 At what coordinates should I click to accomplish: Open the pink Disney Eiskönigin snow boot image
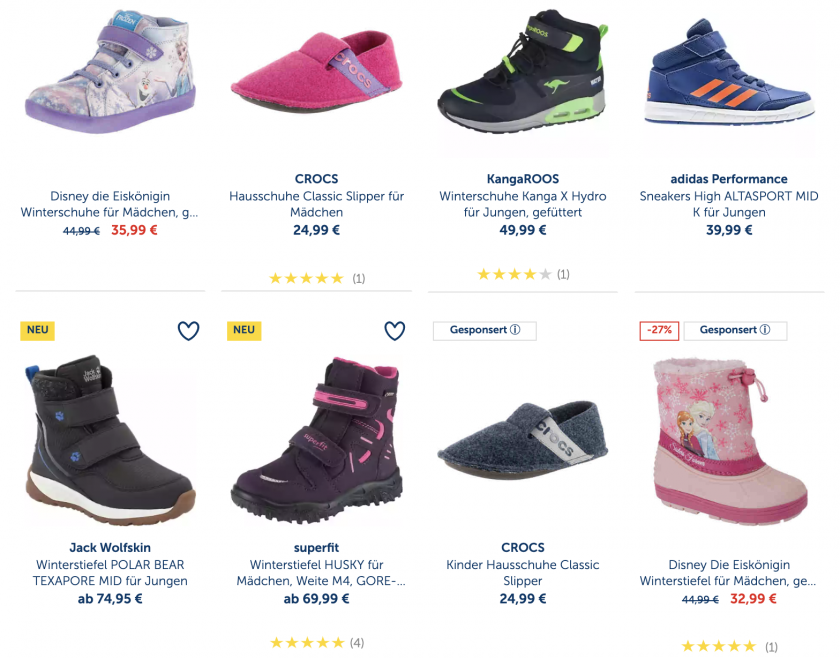(x=728, y=438)
